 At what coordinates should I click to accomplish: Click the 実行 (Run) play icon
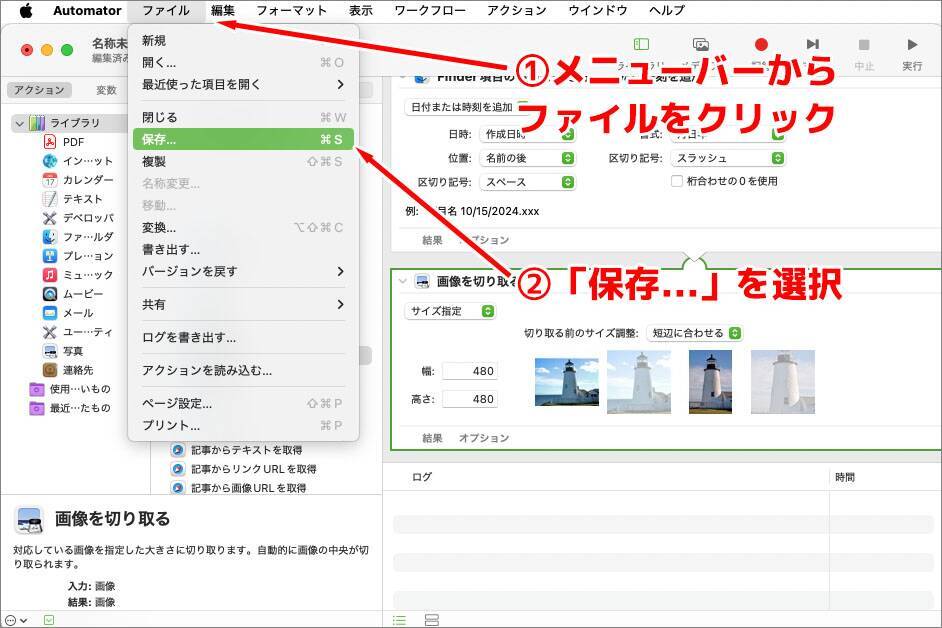click(911, 45)
